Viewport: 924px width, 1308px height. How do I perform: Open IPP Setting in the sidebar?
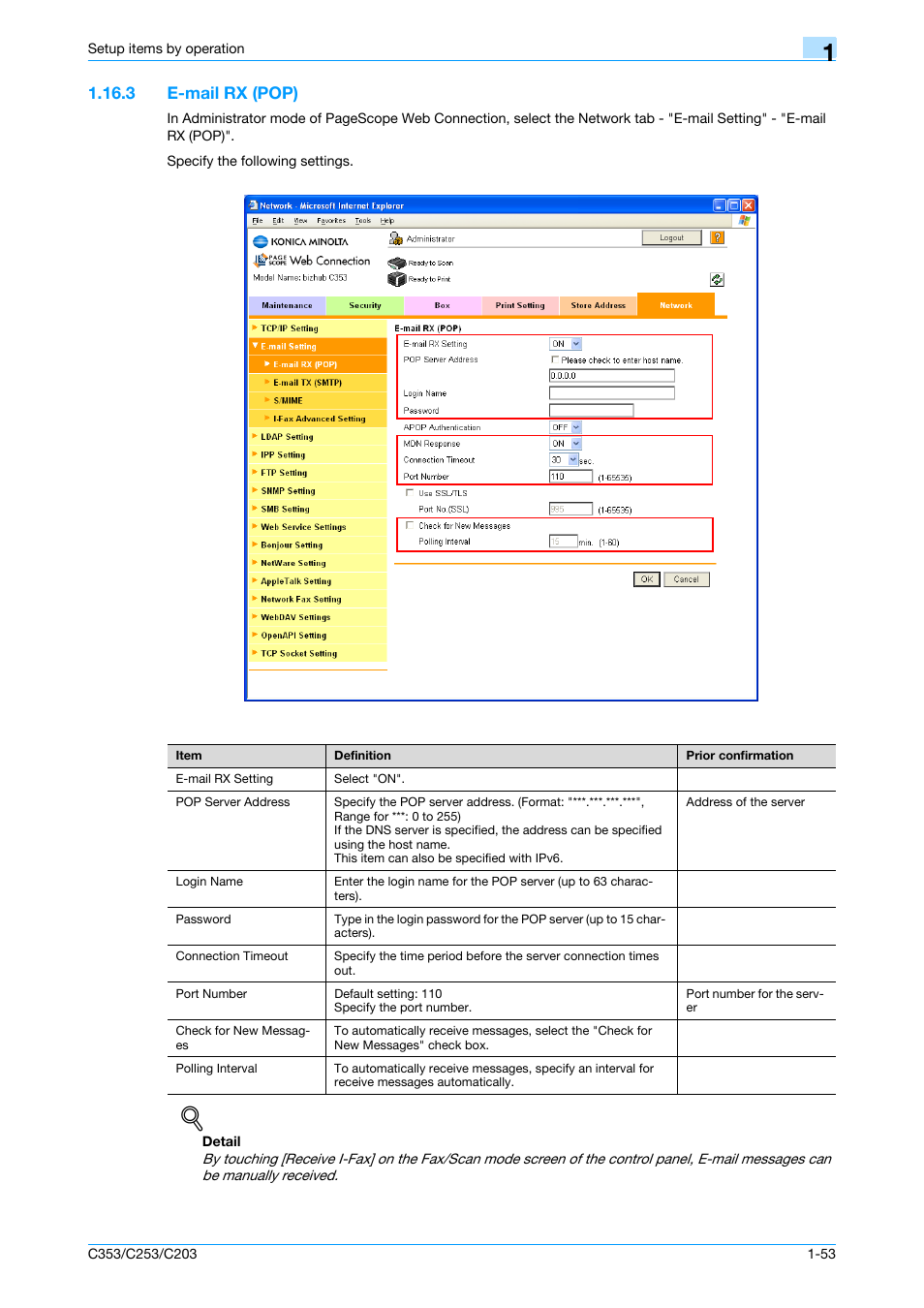(318, 454)
